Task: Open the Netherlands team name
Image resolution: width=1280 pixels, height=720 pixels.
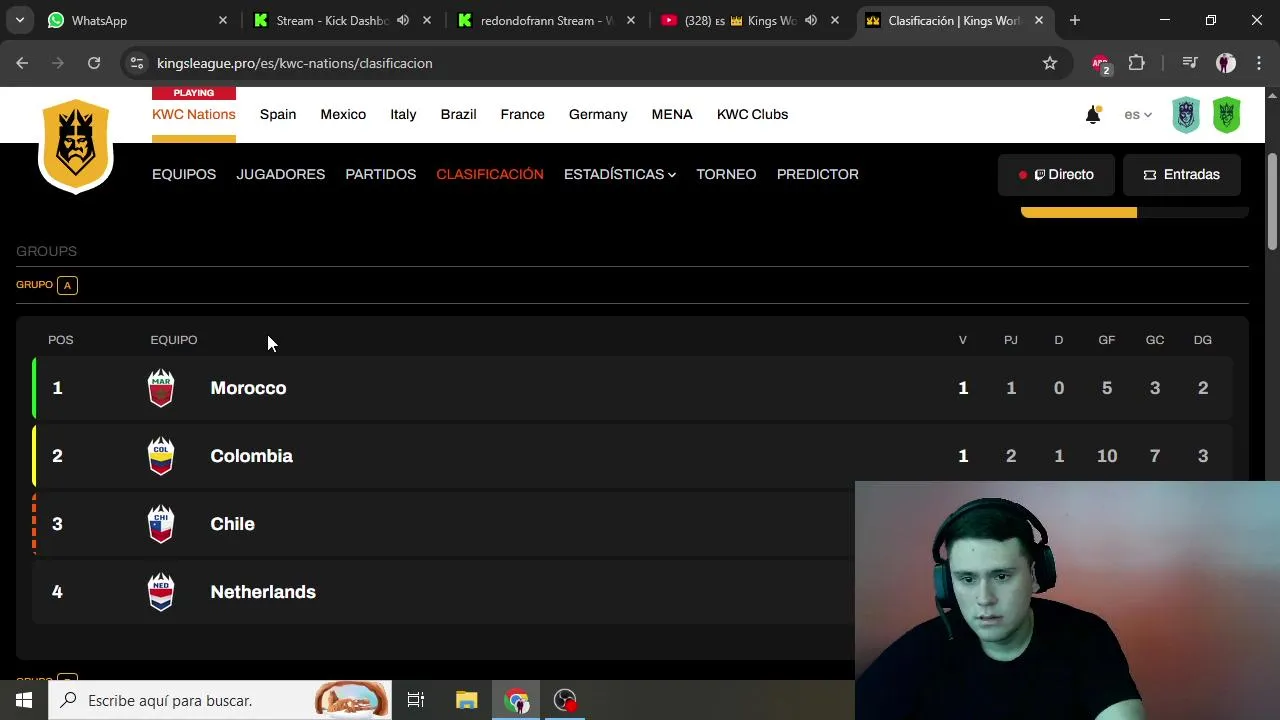Action: [263, 592]
